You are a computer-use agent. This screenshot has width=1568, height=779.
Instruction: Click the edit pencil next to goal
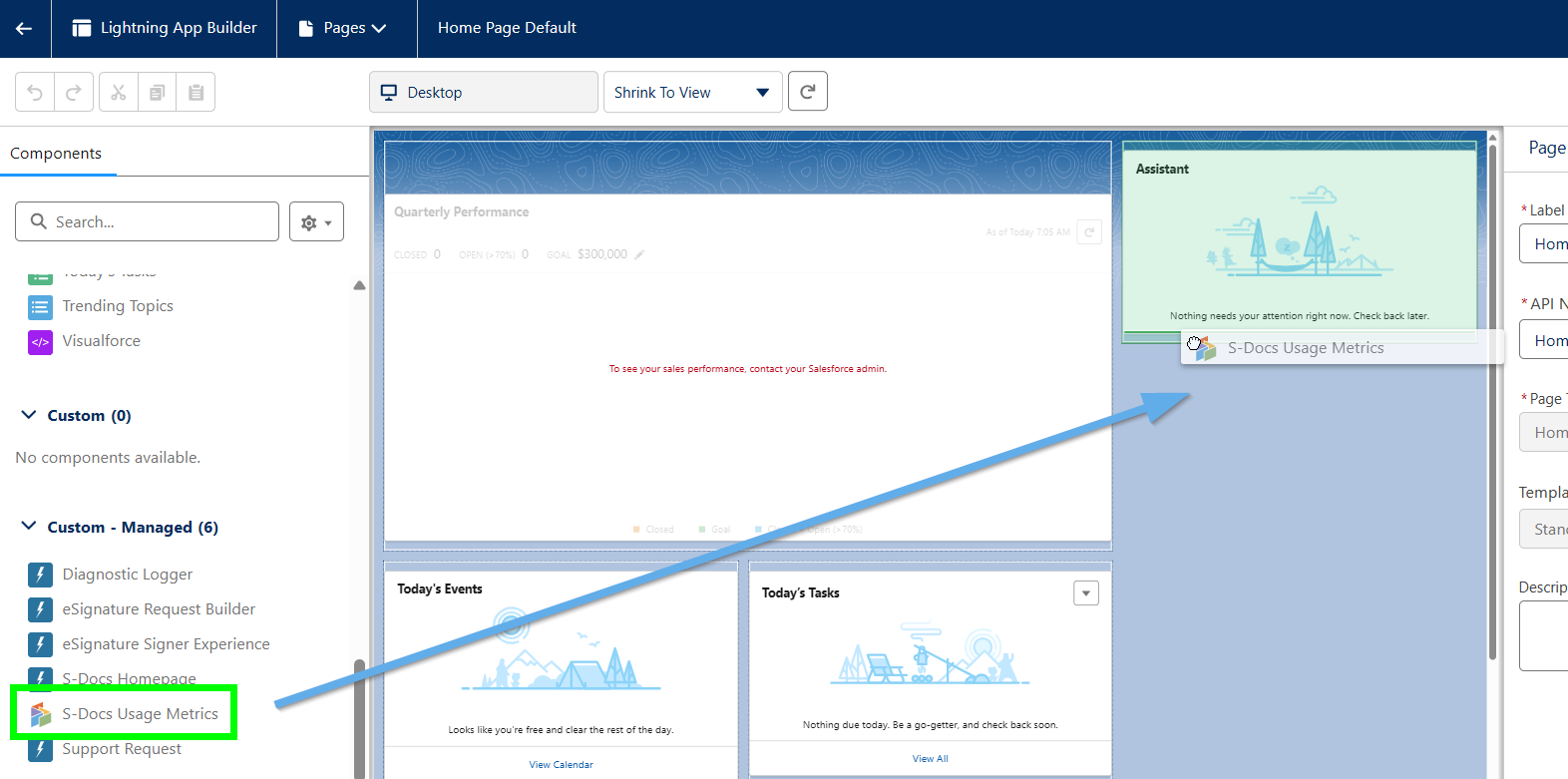click(639, 254)
